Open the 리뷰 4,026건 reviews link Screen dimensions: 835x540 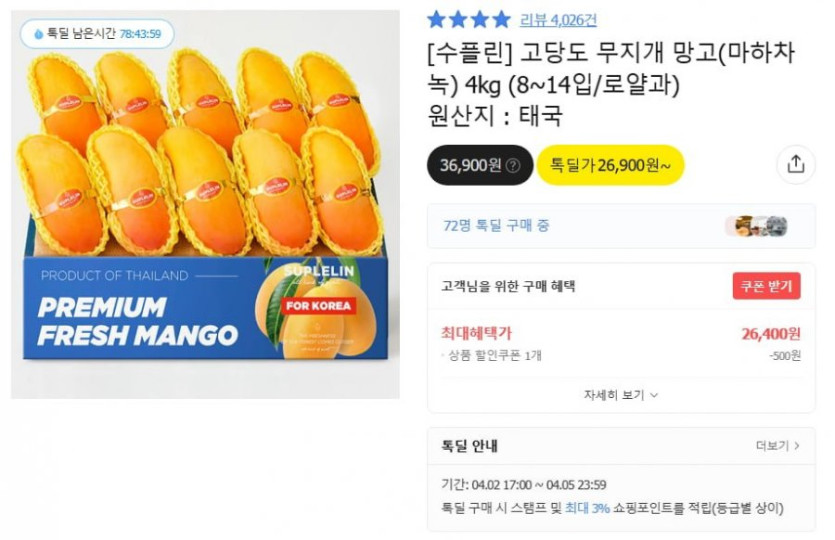558,19
